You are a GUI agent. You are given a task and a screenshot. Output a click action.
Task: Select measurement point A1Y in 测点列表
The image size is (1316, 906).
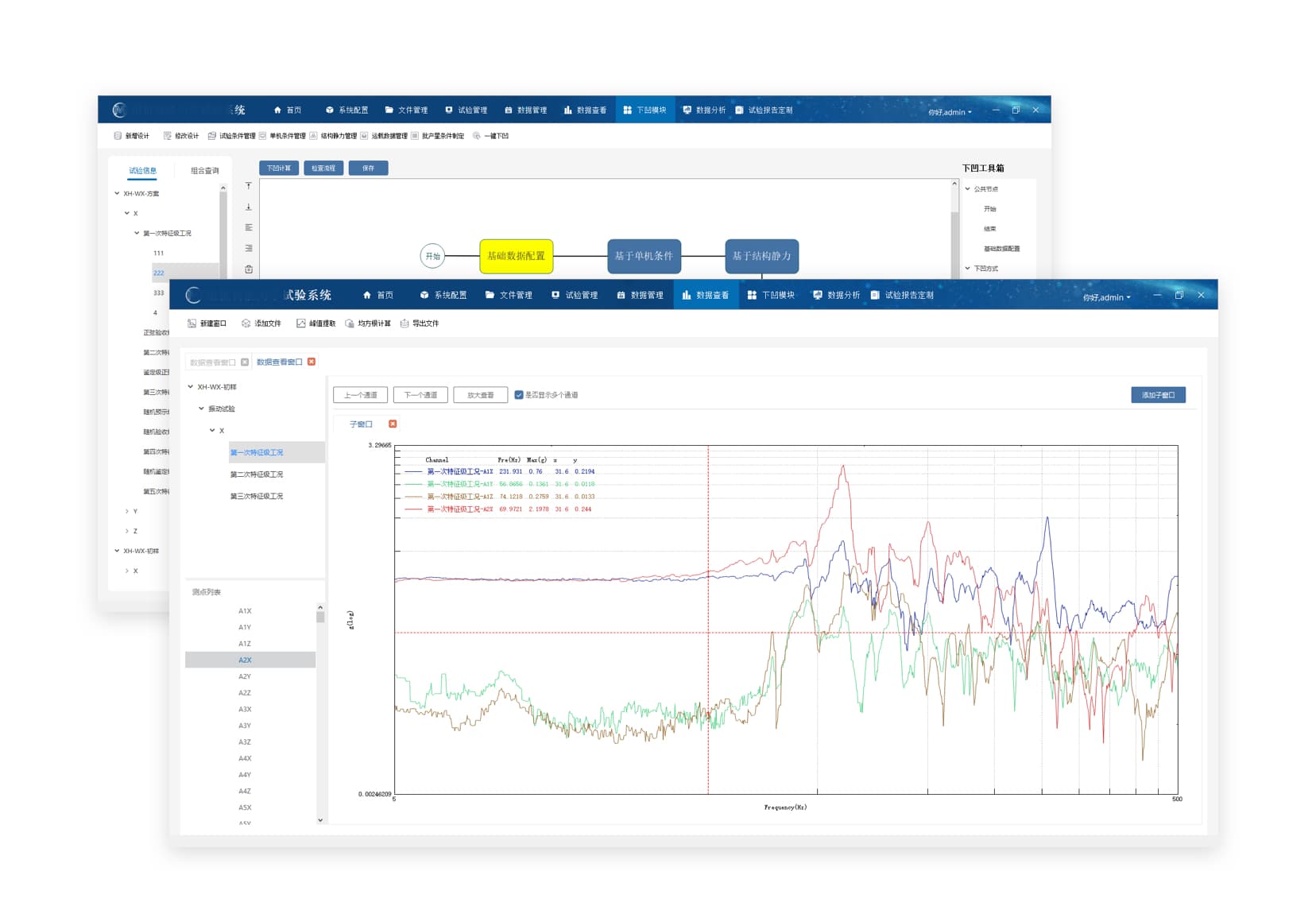(x=245, y=627)
